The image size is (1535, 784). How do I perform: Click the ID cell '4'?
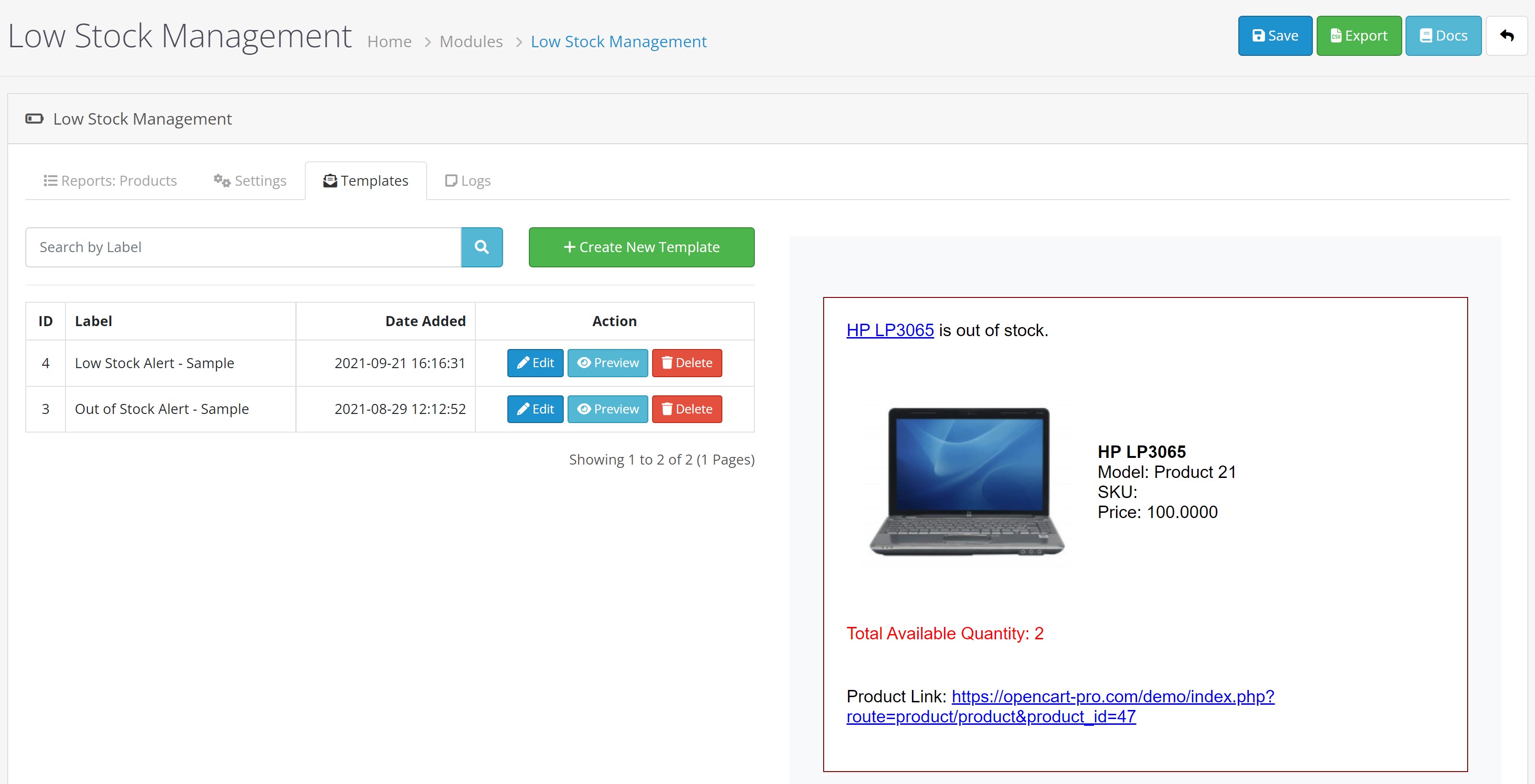(45, 363)
